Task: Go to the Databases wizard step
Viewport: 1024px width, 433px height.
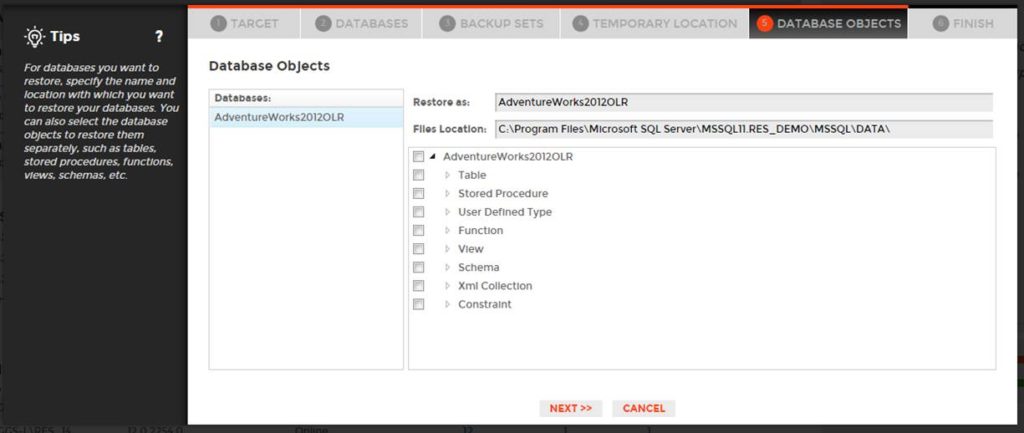Action: (361, 24)
